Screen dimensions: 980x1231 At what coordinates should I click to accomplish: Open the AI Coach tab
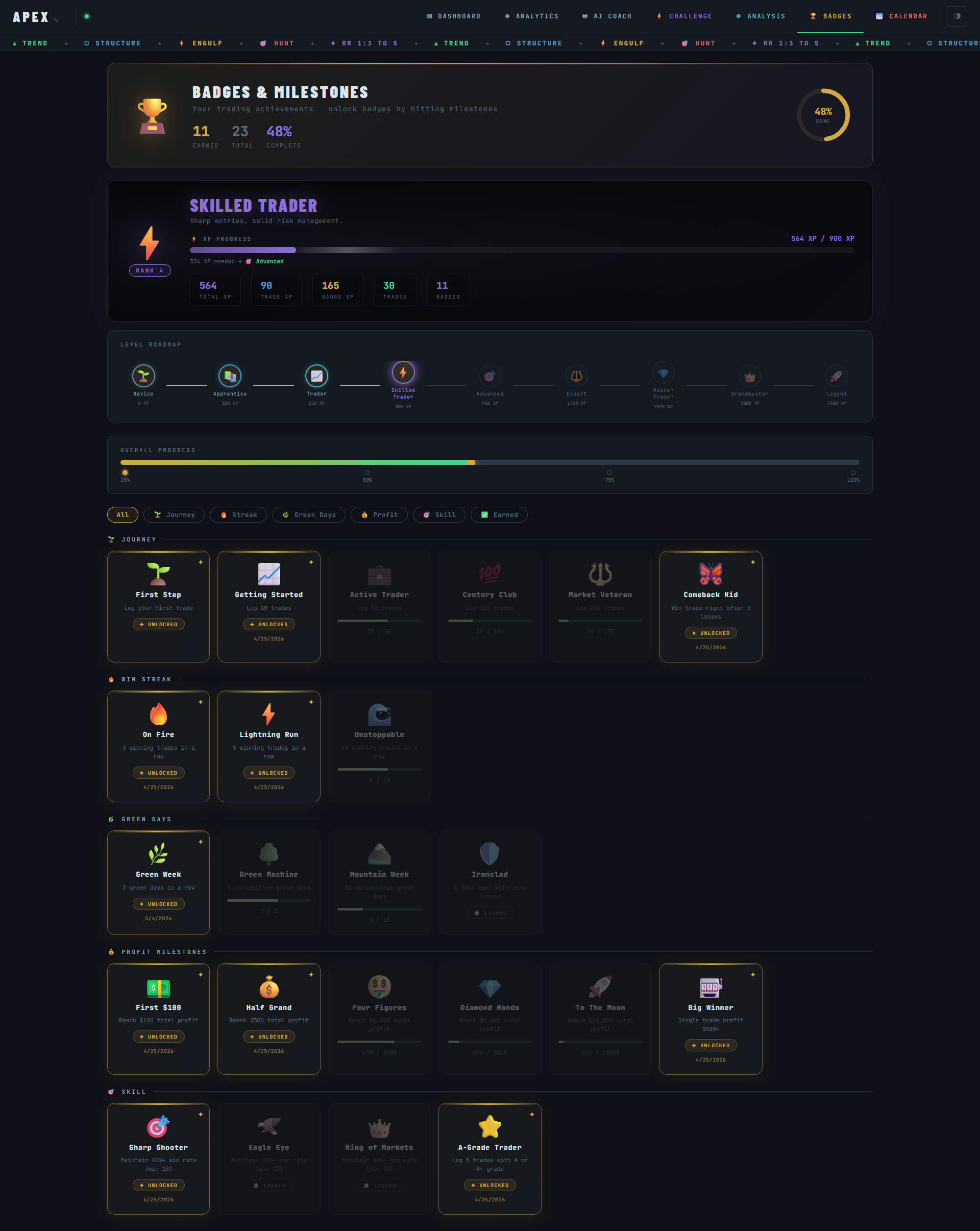pos(606,16)
